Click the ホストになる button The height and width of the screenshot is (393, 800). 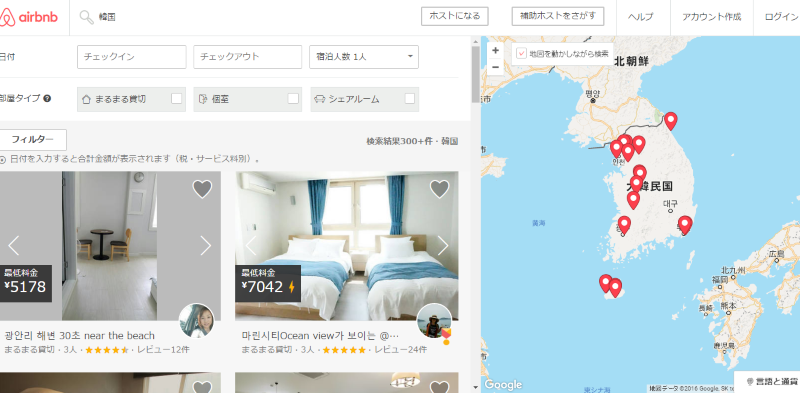[455, 16]
